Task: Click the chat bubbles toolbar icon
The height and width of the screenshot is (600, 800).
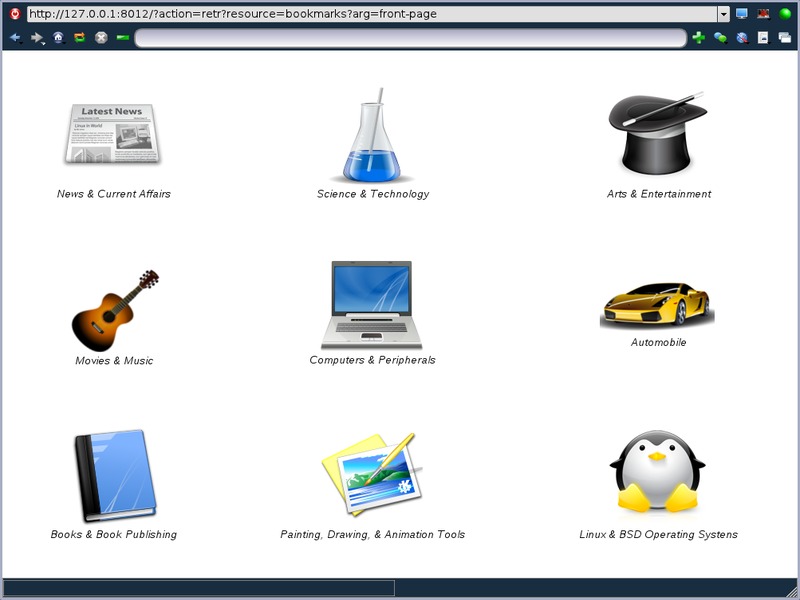Action: (x=720, y=38)
